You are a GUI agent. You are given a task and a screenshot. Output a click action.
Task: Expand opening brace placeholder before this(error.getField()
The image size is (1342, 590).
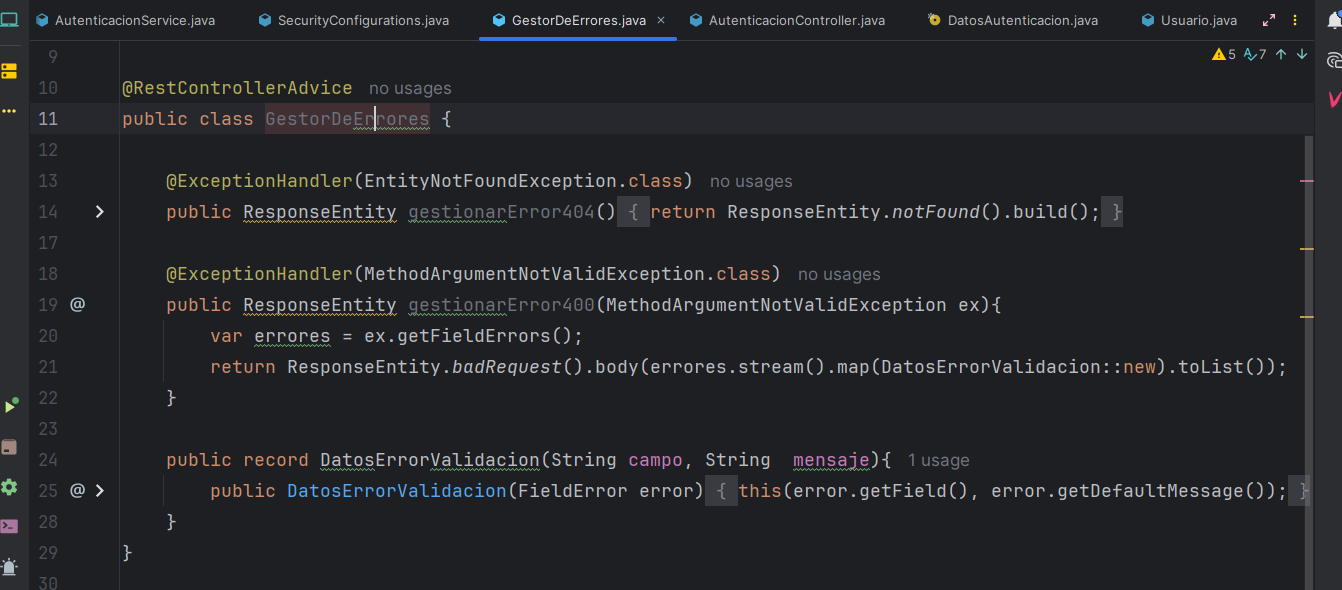[x=721, y=491]
